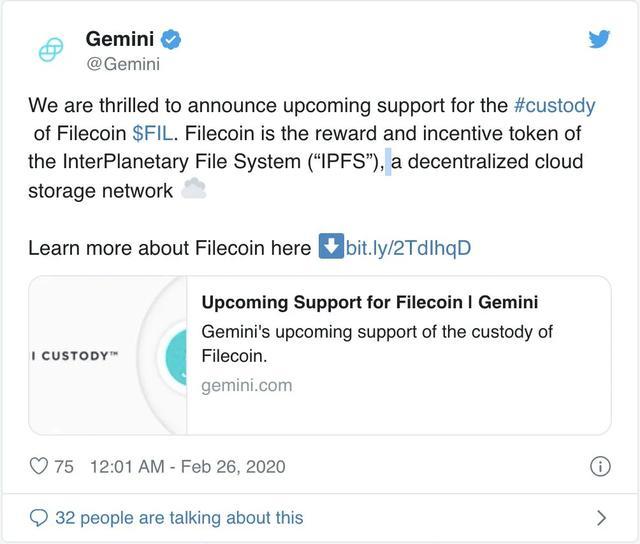Open 'Upcoming Support for Filecoin | Gemini' title
Screen dimensions: 640x544
(370, 302)
